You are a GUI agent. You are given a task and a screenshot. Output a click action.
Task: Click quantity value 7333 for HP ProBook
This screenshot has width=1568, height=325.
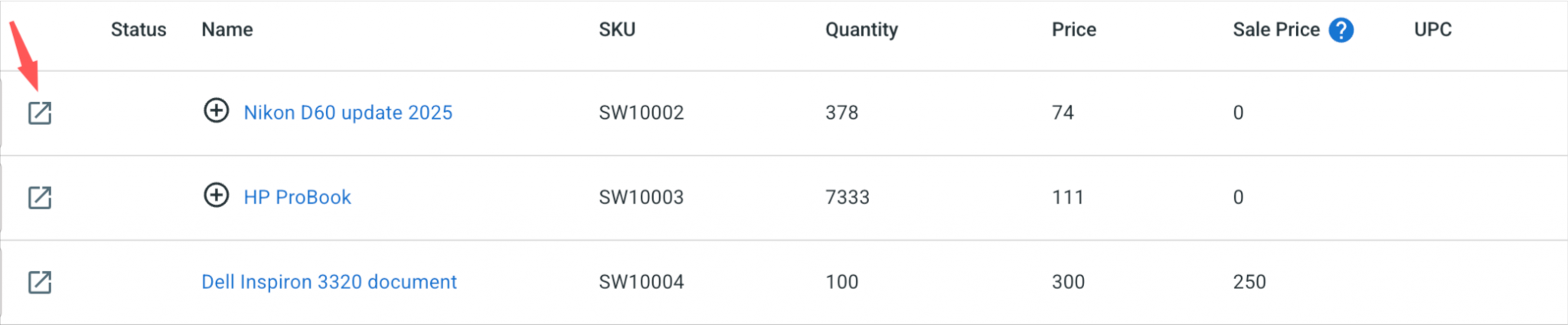847,197
